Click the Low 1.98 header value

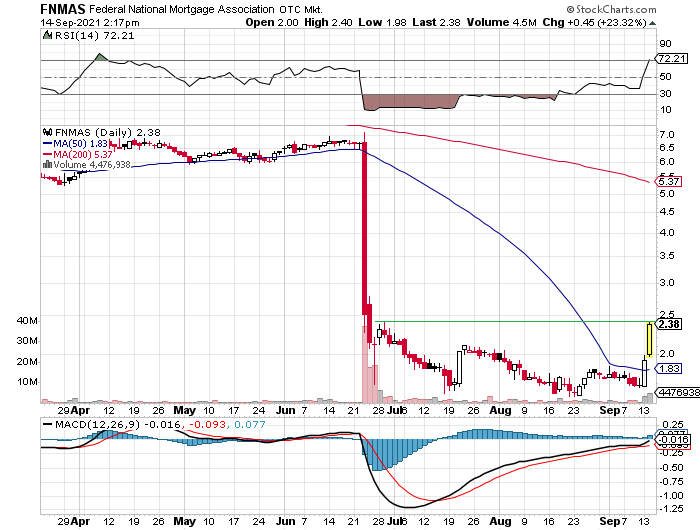tap(382, 22)
